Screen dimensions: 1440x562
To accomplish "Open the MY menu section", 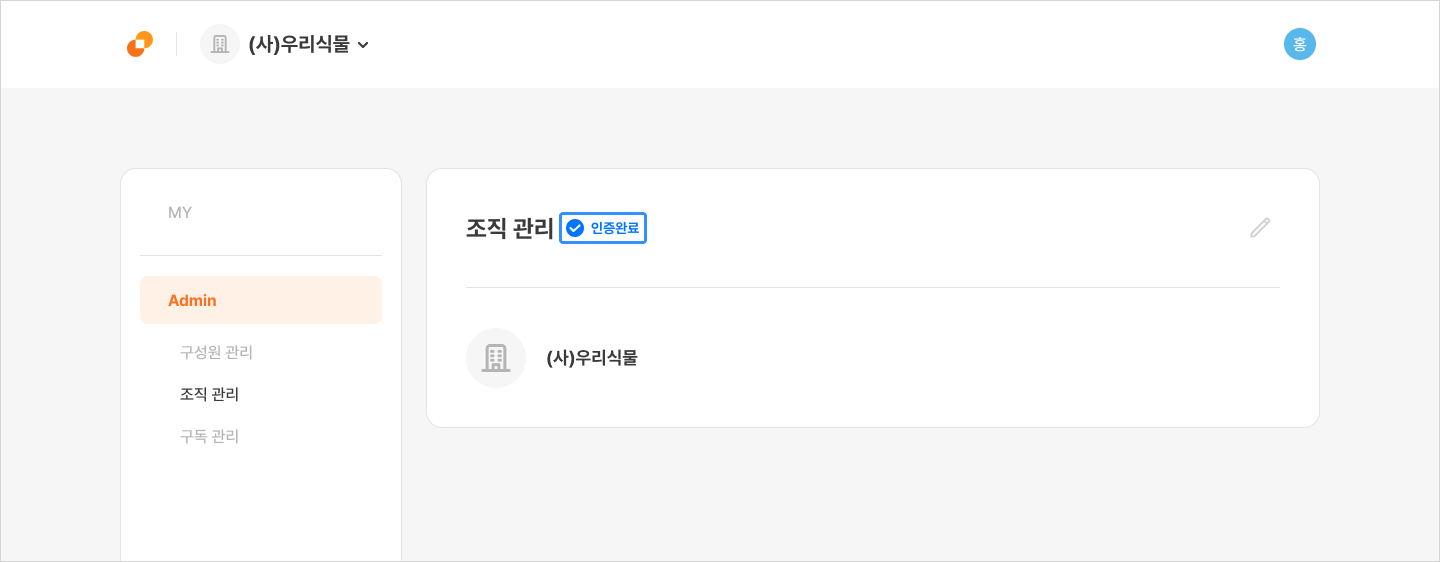I will (x=180, y=212).
